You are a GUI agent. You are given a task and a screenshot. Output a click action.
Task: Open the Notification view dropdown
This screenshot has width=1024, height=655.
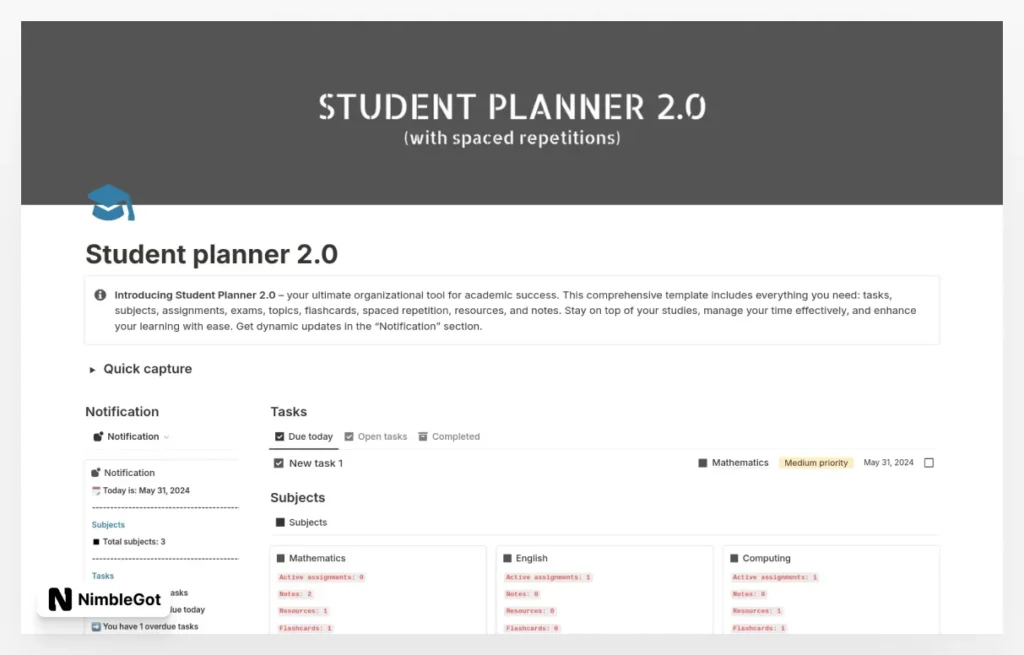[166, 437]
